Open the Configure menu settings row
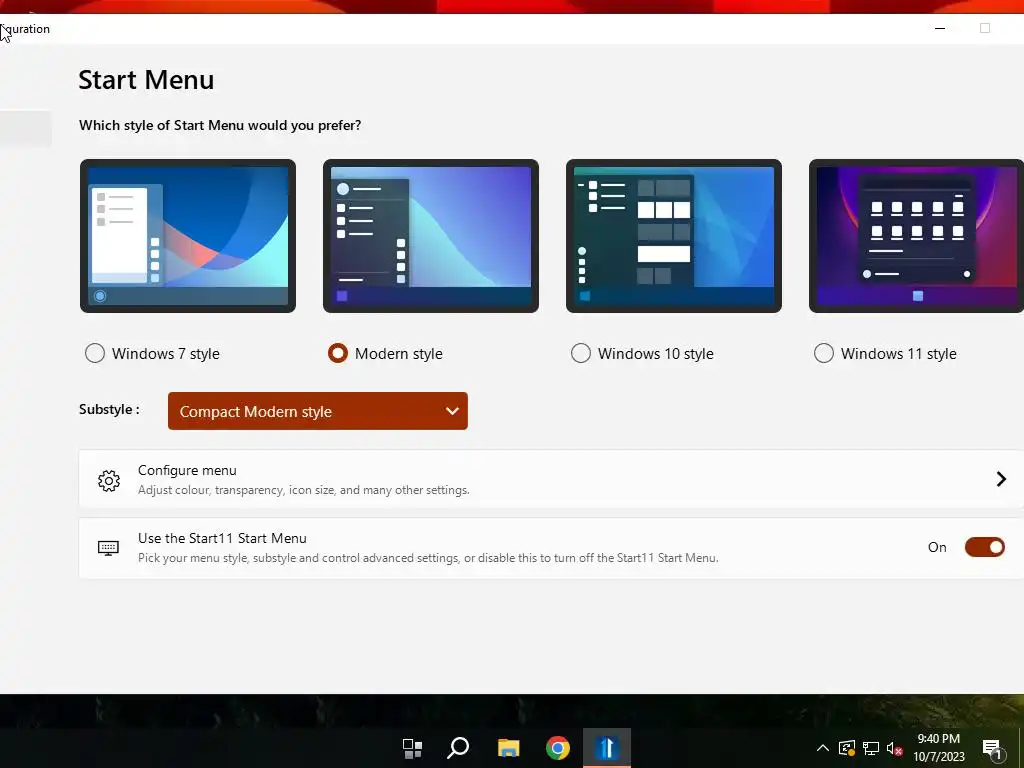1024x768 pixels. pyautogui.click(x=551, y=479)
